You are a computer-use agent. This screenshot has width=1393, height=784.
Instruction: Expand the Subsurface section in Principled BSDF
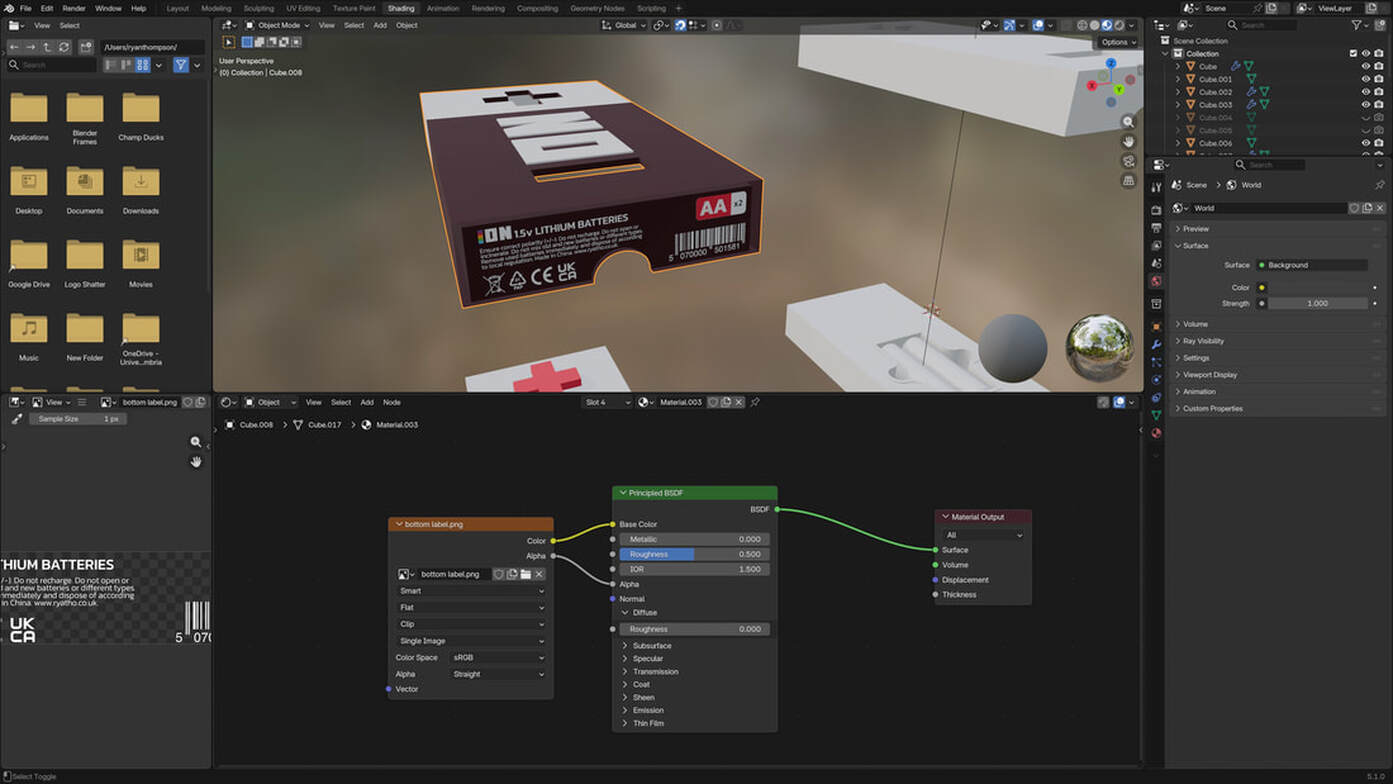tap(651, 646)
